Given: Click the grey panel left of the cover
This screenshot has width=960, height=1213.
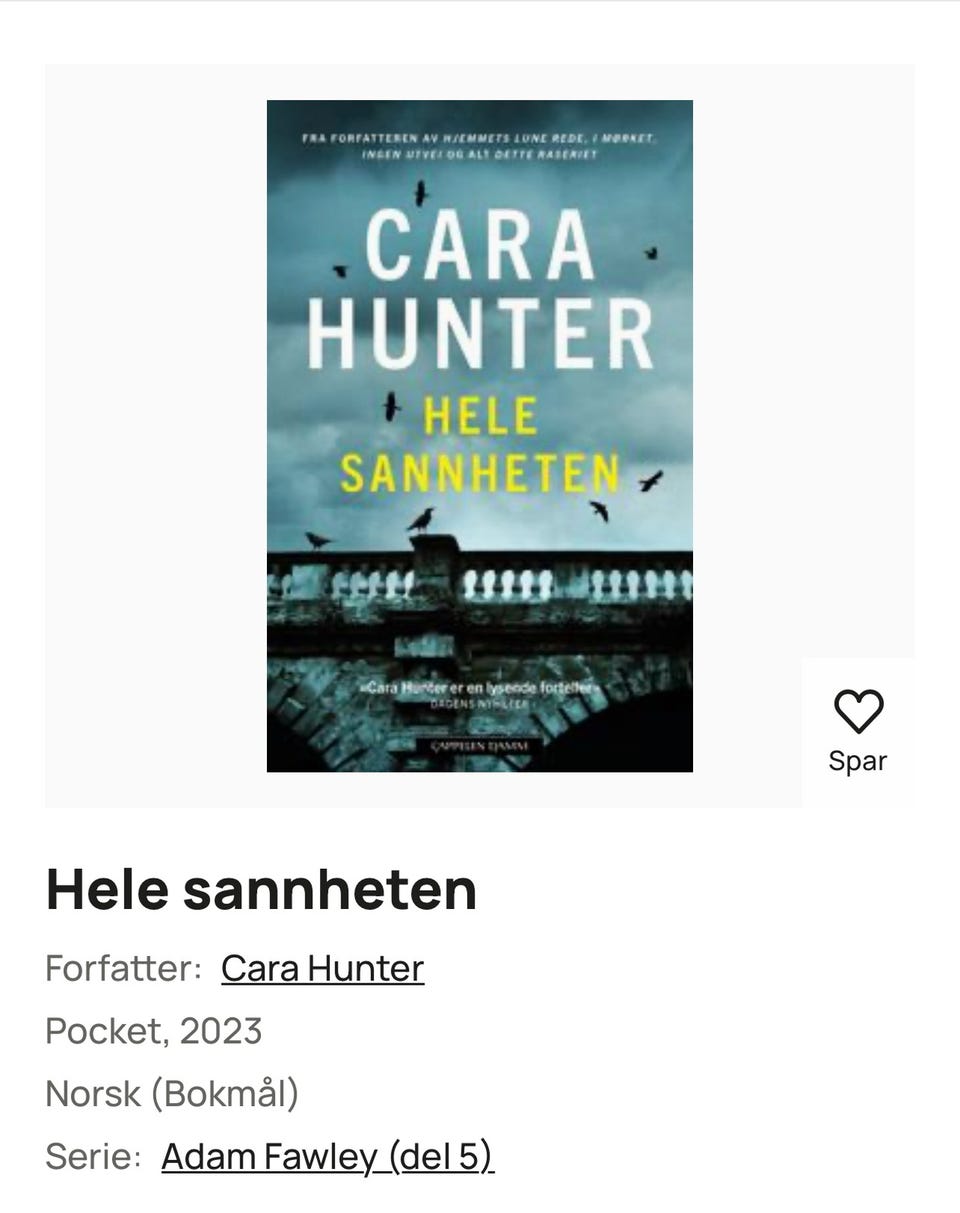Looking at the screenshot, I should [156, 436].
